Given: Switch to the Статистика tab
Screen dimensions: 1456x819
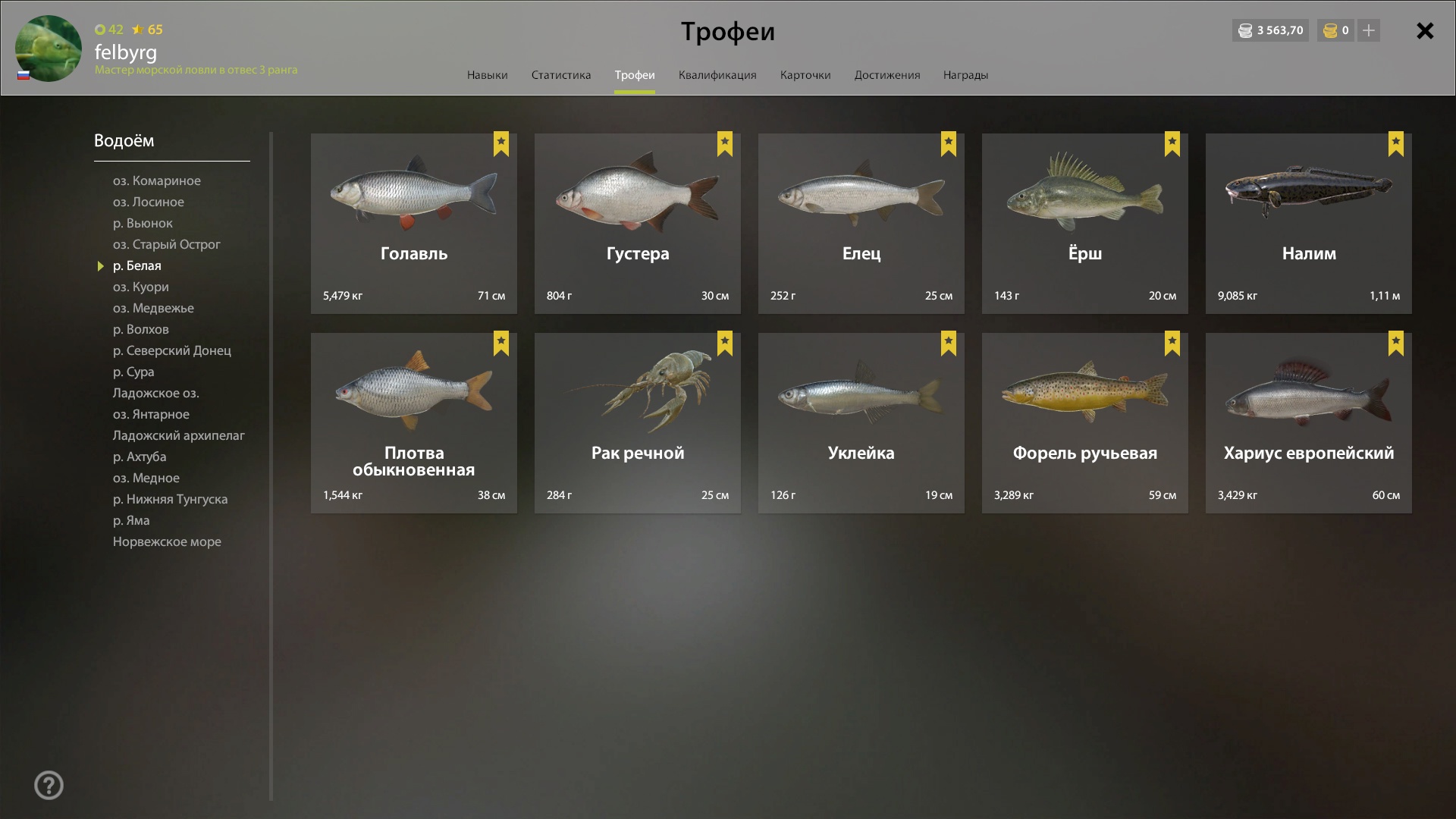Looking at the screenshot, I should (561, 75).
